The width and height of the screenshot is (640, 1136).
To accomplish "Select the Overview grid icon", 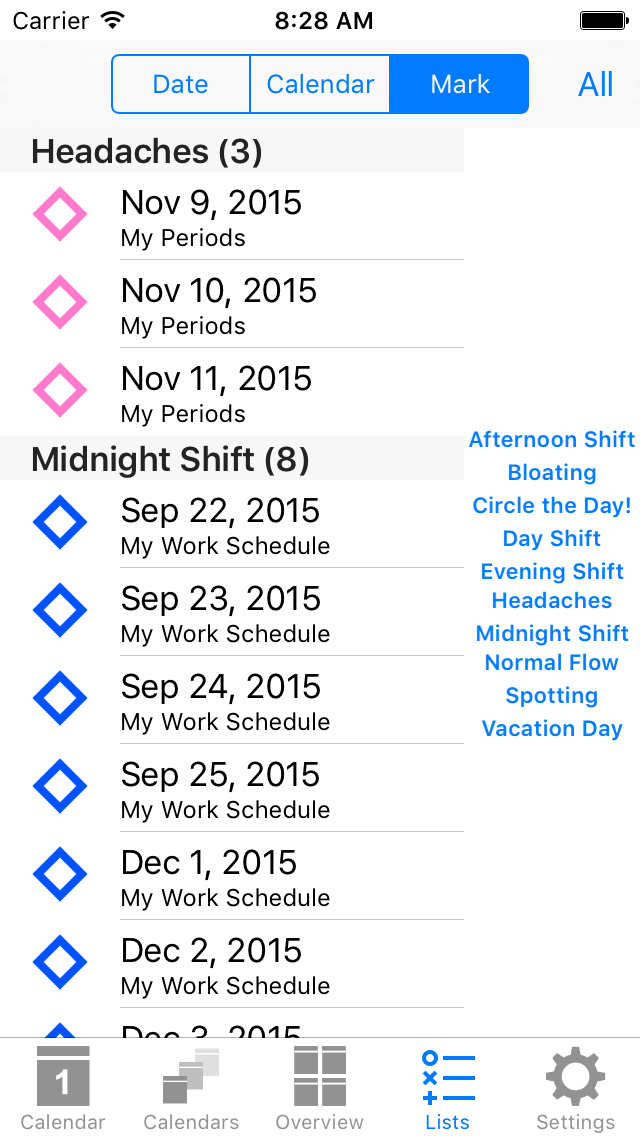I will tap(319, 1078).
